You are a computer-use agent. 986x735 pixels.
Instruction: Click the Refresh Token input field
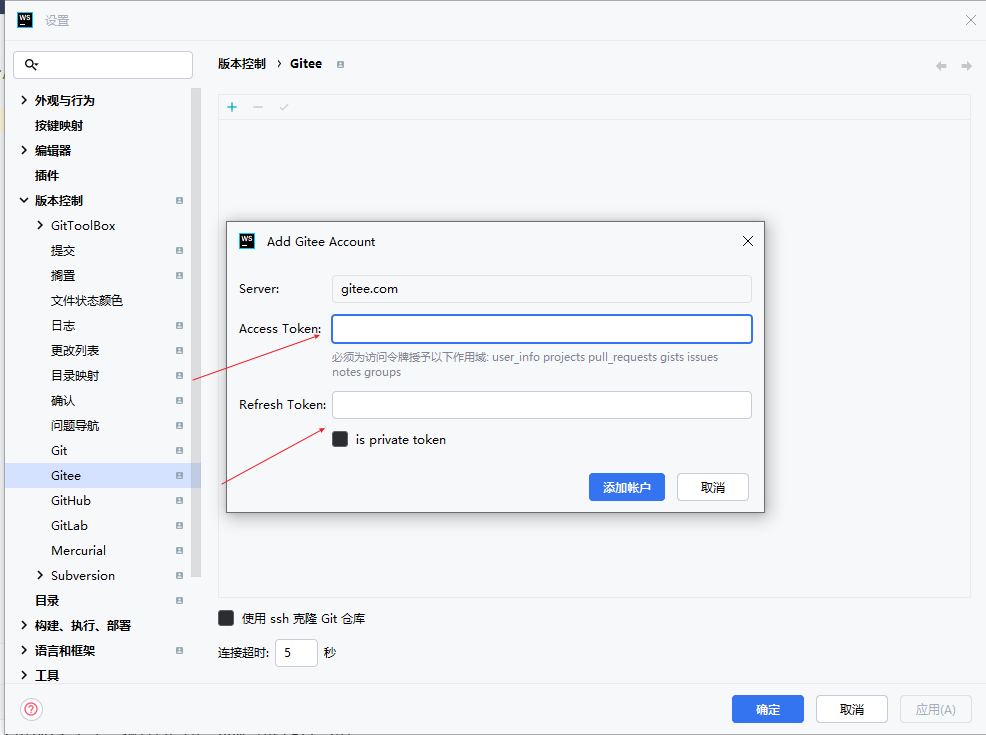(x=542, y=405)
